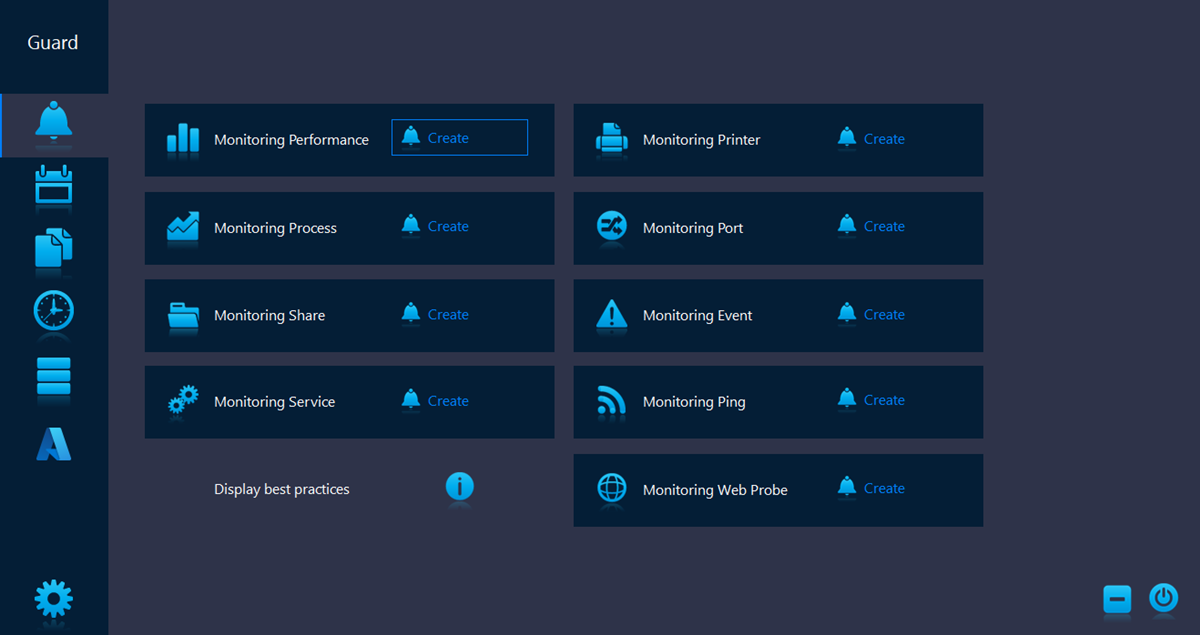1200x635 pixels.
Task: Open the clock icon in sidebar
Action: tap(53, 311)
